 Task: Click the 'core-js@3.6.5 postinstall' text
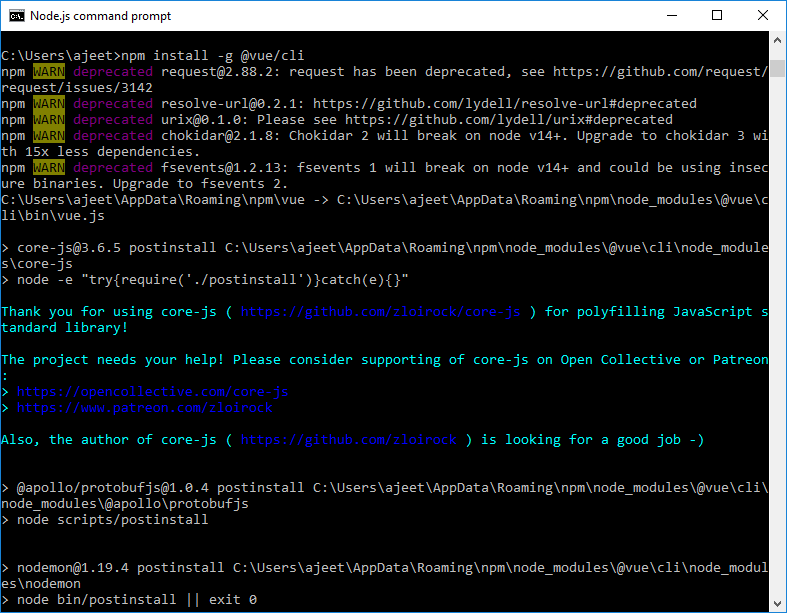pos(116,248)
